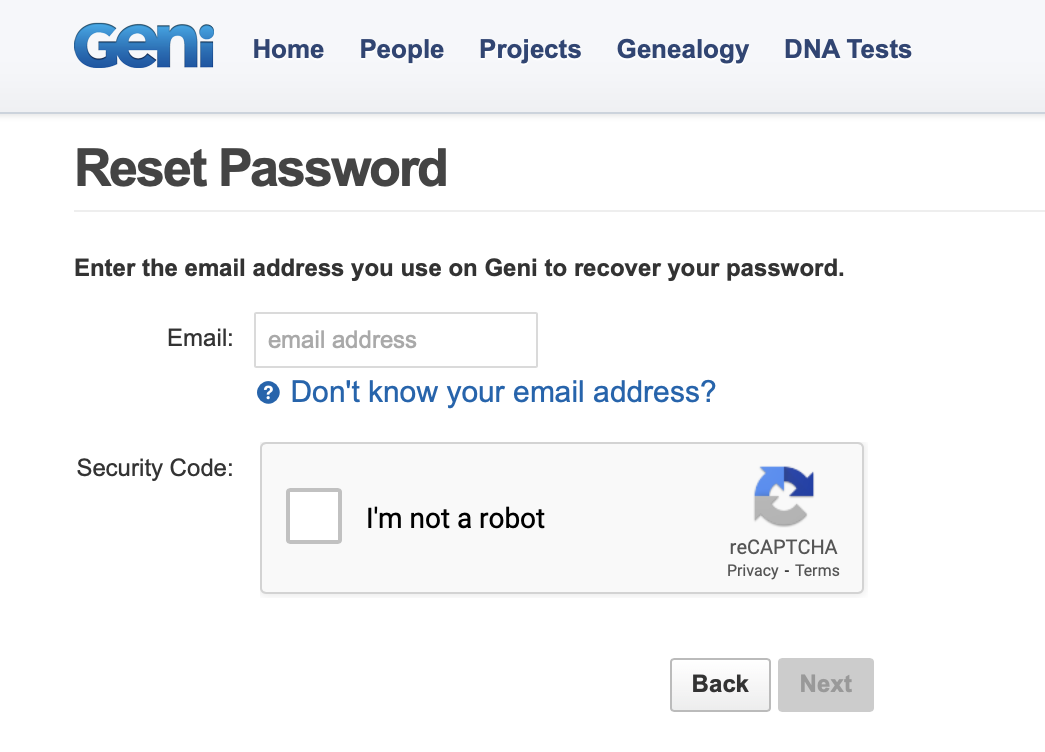Click the Geni logo
The width and height of the screenshot is (1045, 752).
click(x=142, y=45)
